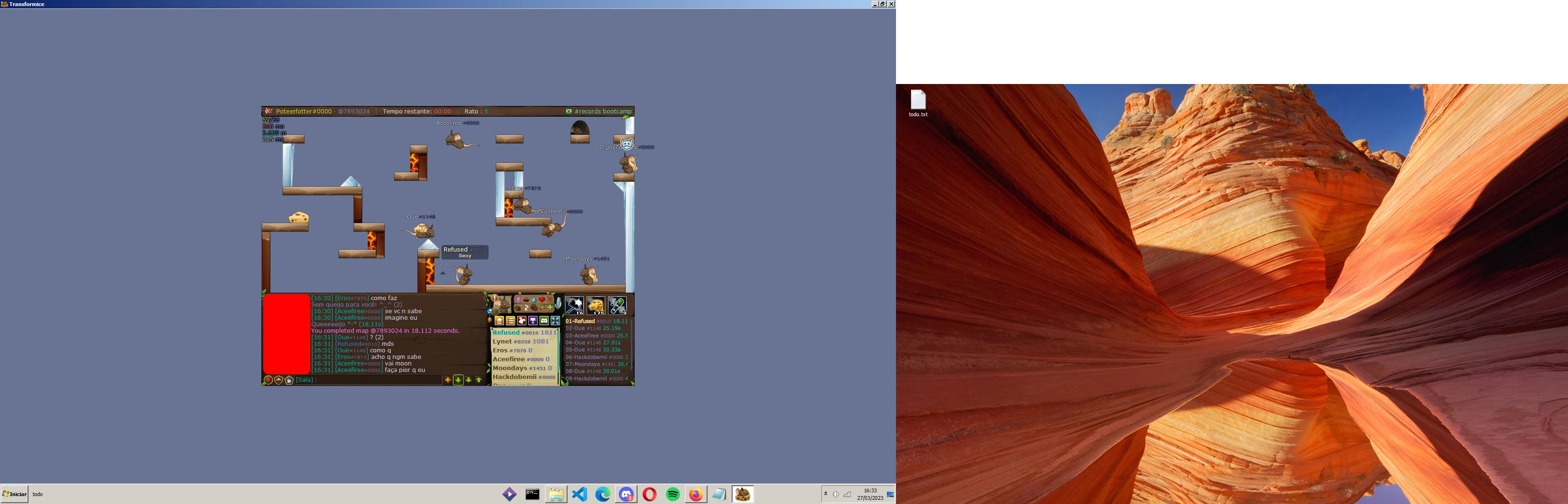Open Opera from the taskbar
The height and width of the screenshot is (504, 1568).
pyautogui.click(x=650, y=494)
